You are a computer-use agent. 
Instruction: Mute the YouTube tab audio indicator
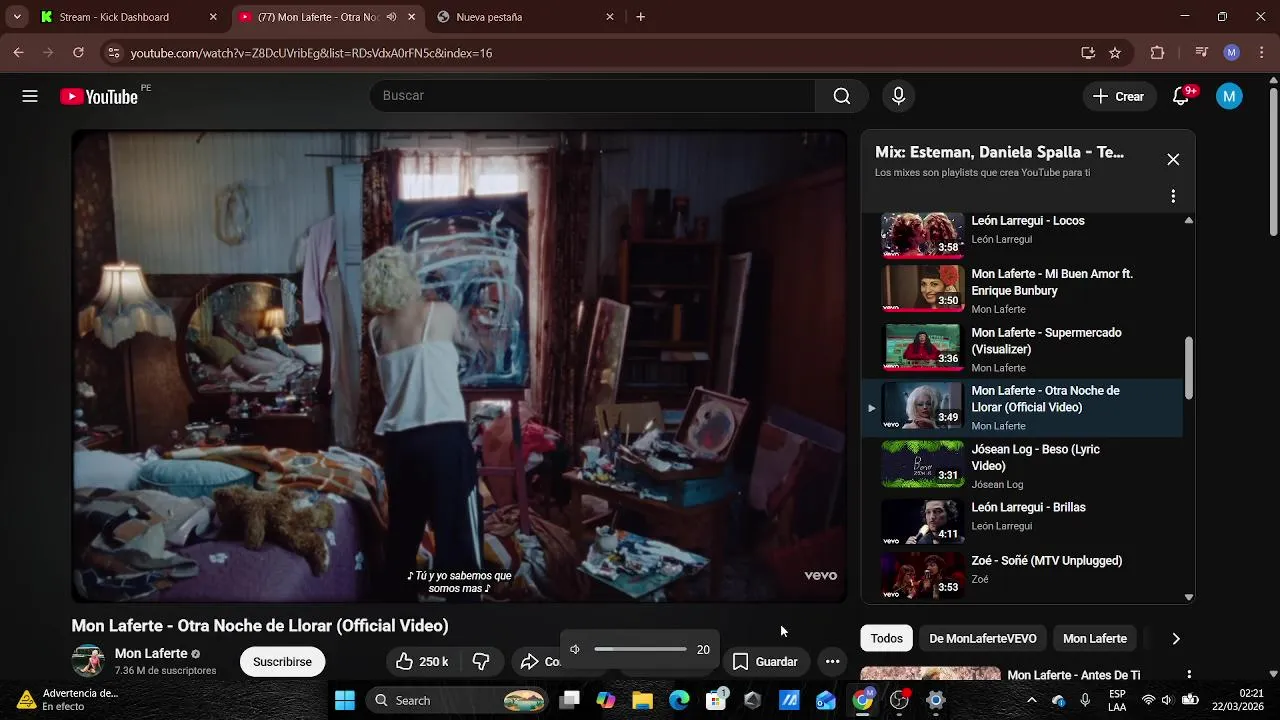391,17
